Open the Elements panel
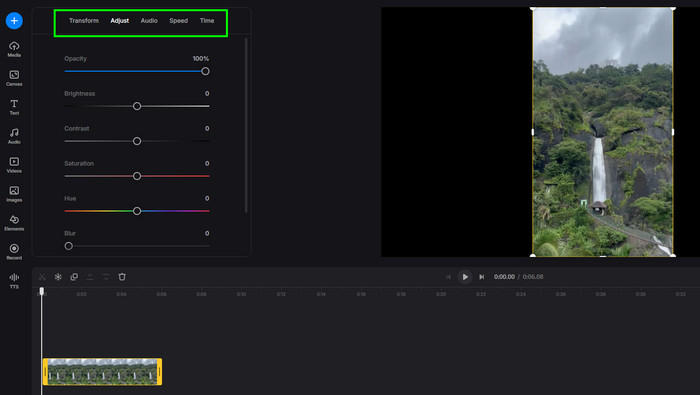700x395 pixels. click(14, 223)
